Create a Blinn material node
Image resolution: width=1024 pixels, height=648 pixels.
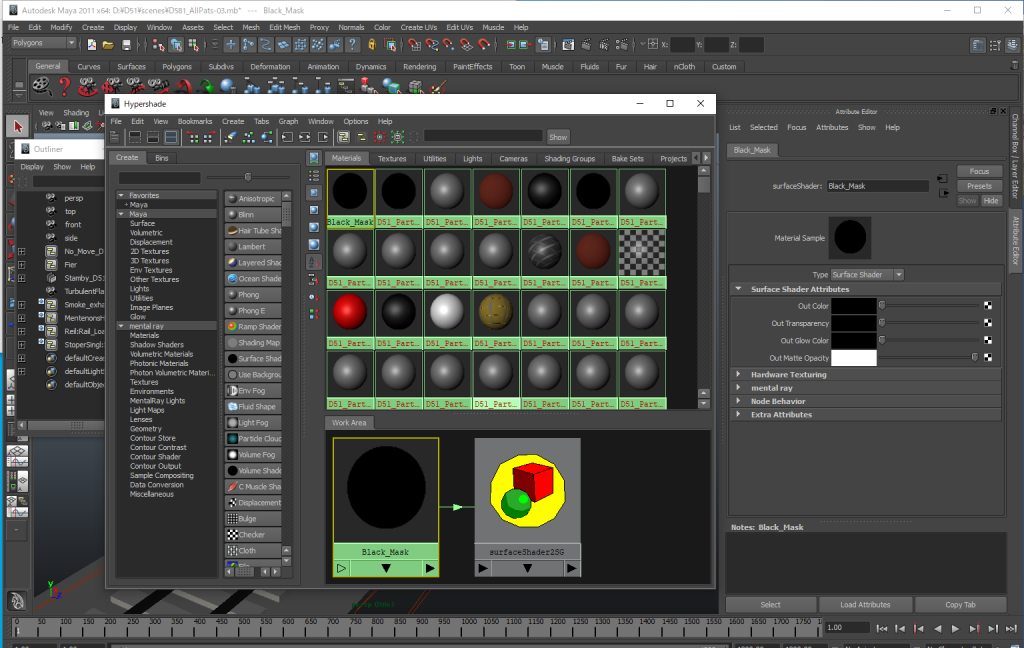[253, 214]
